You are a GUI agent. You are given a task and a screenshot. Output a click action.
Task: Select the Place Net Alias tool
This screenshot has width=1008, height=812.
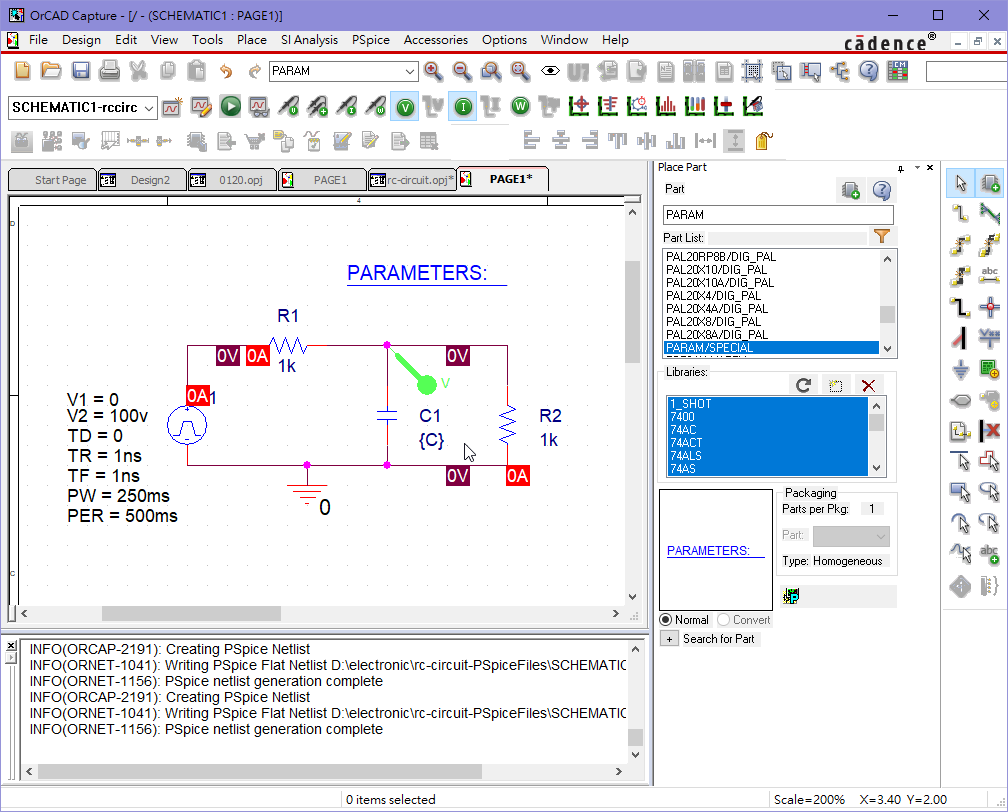[989, 275]
